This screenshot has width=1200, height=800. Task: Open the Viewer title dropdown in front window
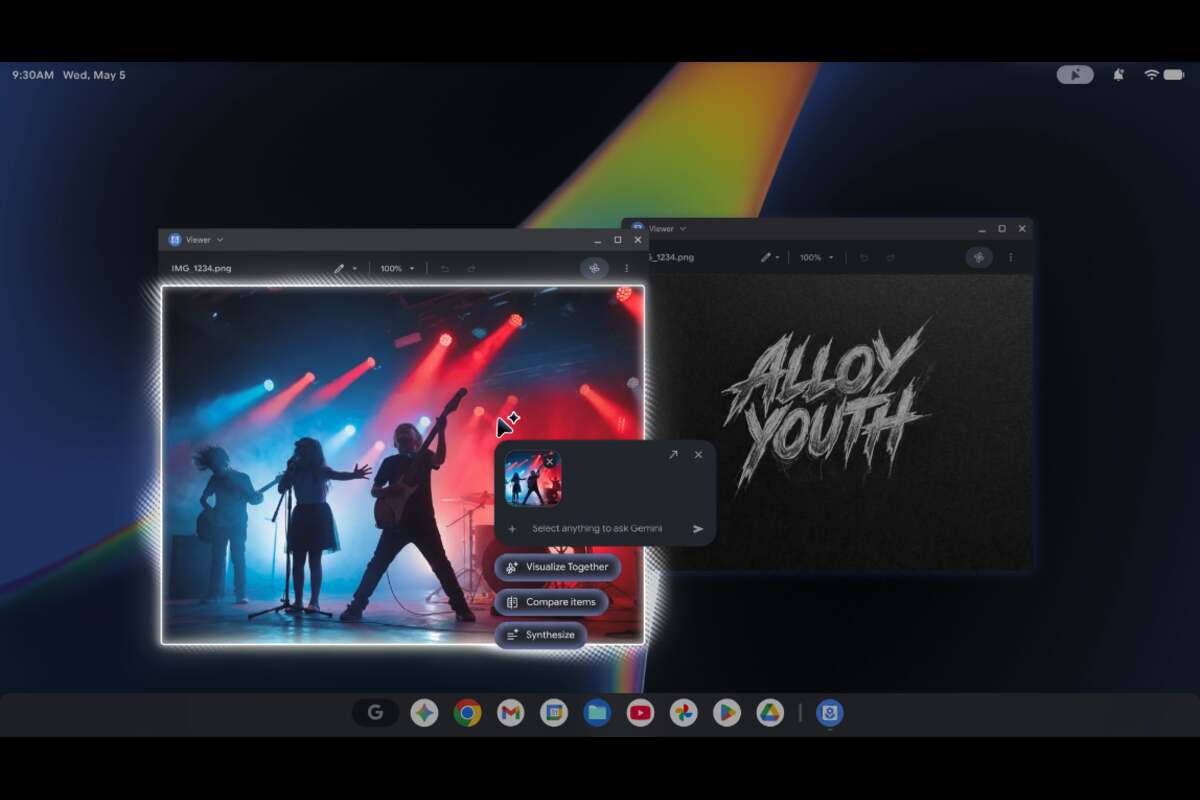[220, 240]
